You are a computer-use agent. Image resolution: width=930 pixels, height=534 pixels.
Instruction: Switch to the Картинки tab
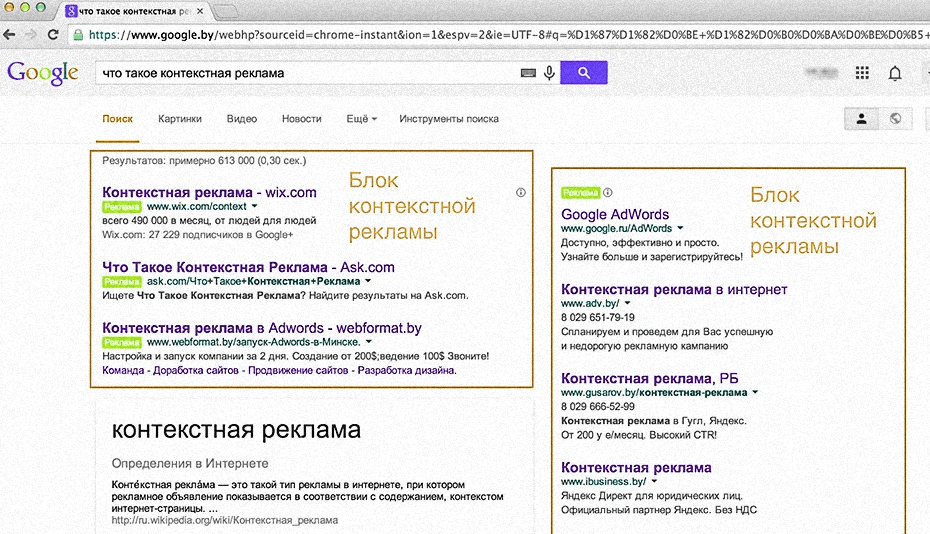[x=180, y=119]
